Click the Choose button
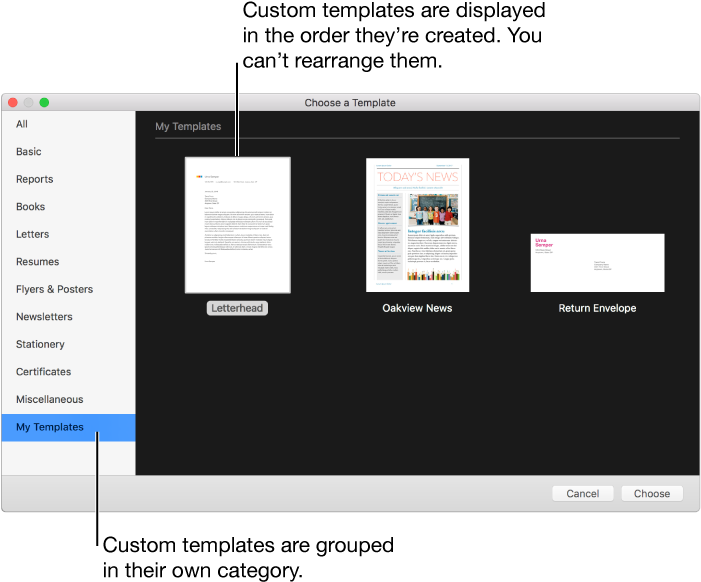The width and height of the screenshot is (701, 582). coord(652,493)
